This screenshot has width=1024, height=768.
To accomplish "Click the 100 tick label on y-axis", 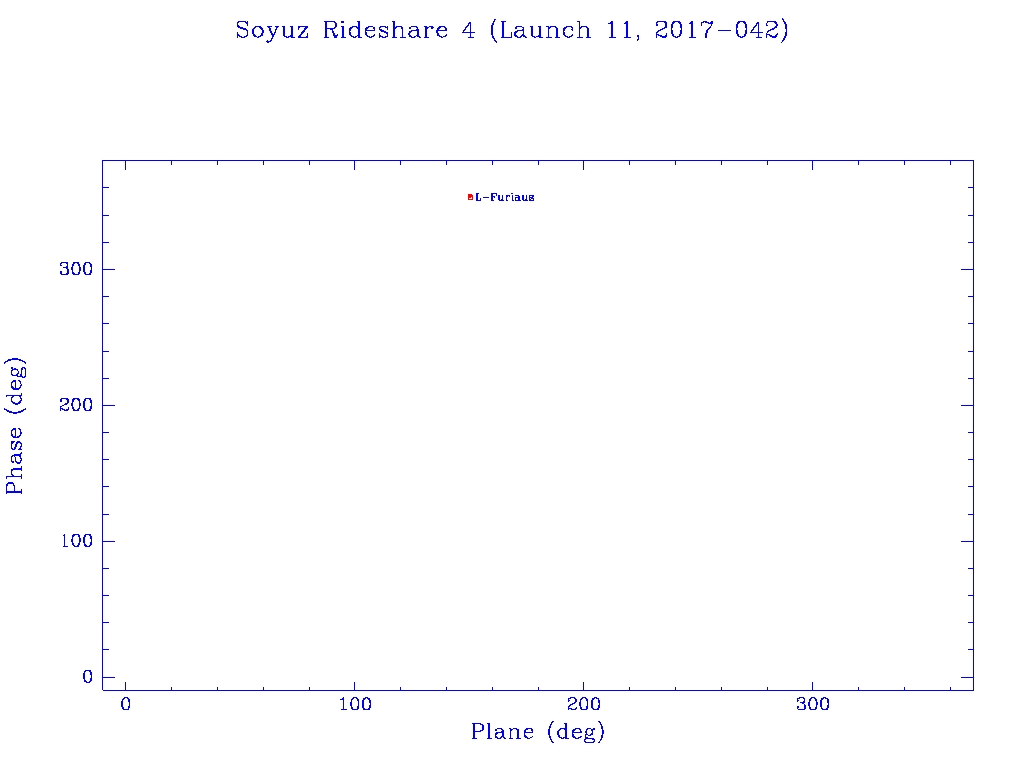I will pos(75,541).
